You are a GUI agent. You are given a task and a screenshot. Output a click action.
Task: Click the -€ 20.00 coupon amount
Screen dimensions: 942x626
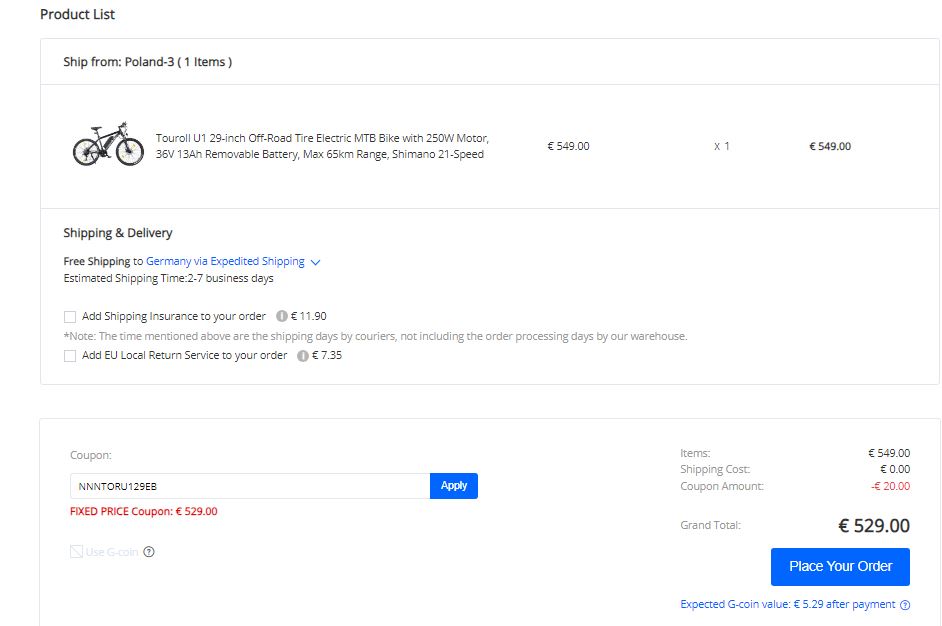point(889,486)
